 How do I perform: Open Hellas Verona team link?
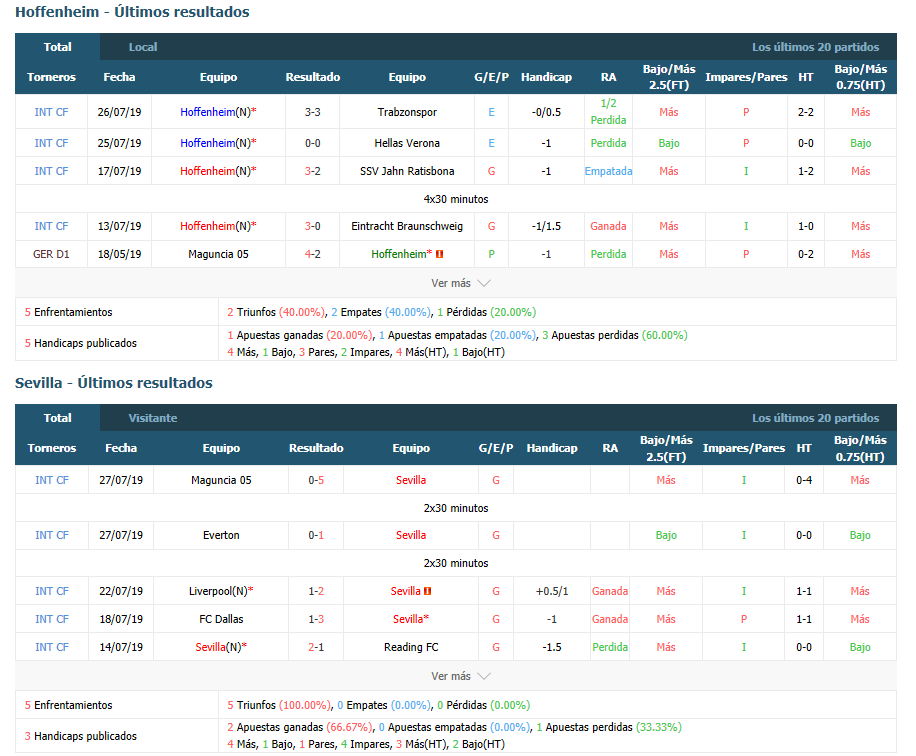407,143
